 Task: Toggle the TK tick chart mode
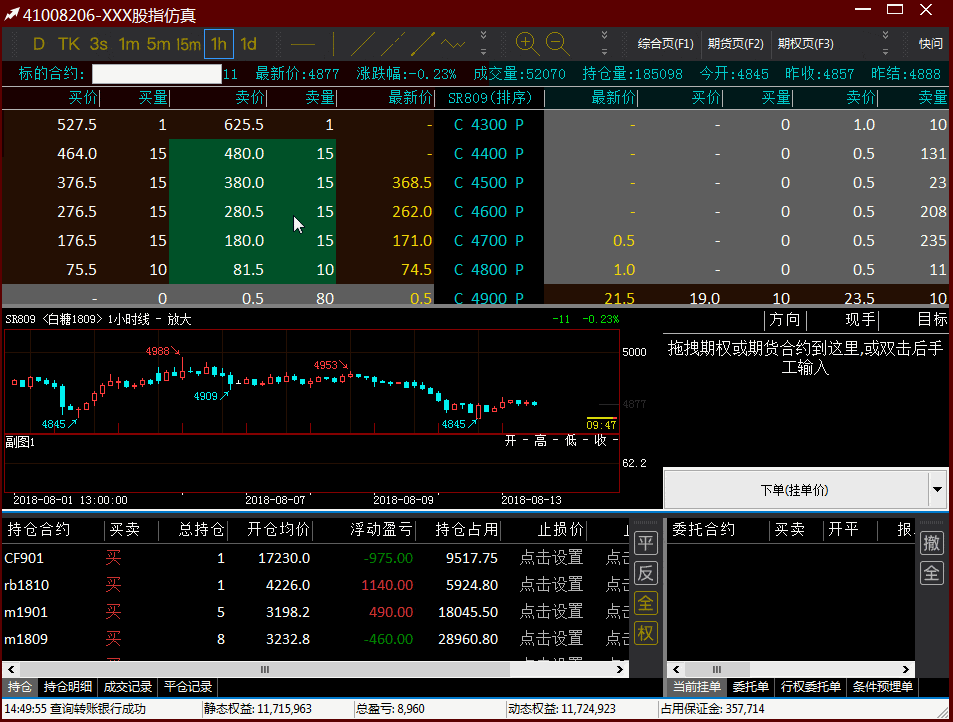click(68, 44)
